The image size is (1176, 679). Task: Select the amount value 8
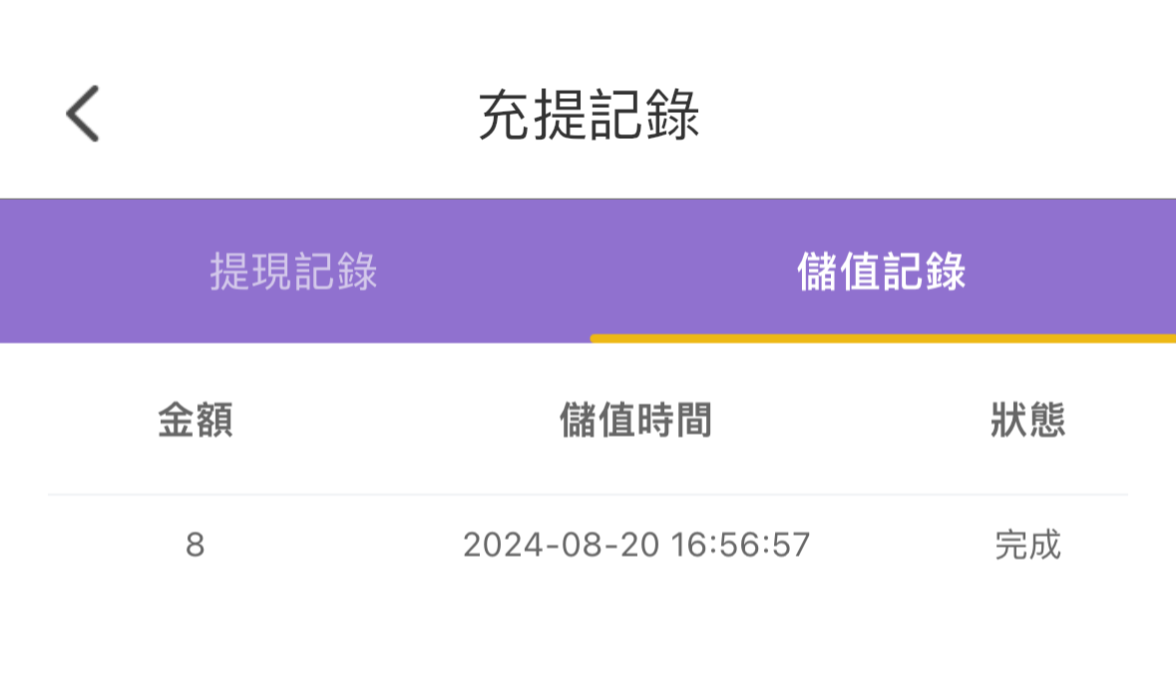(195, 546)
